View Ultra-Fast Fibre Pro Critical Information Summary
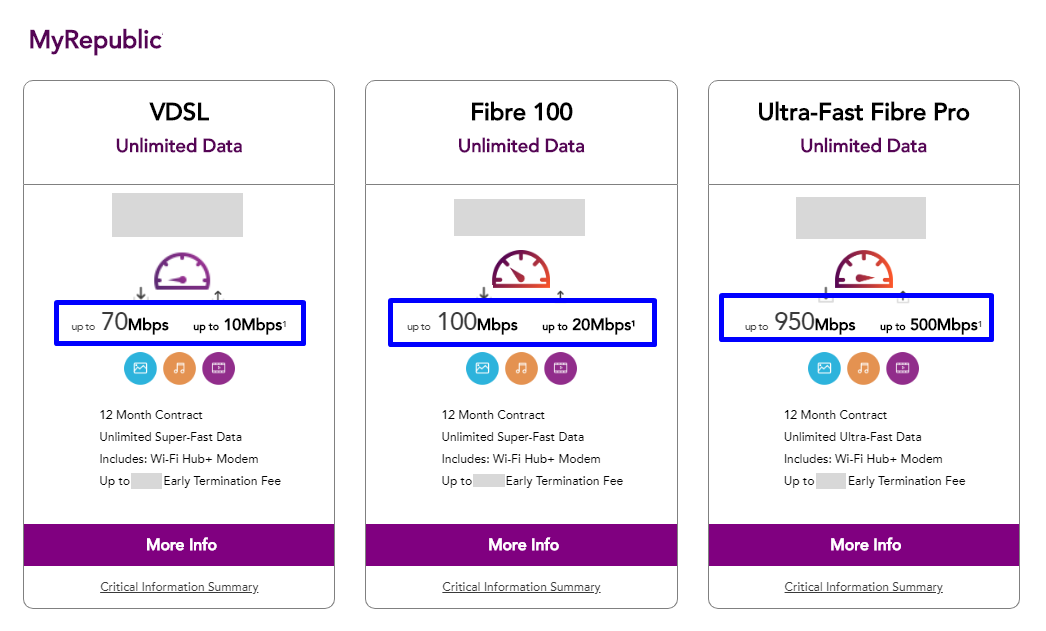Viewport: 1046px width, 631px height. coord(863,587)
